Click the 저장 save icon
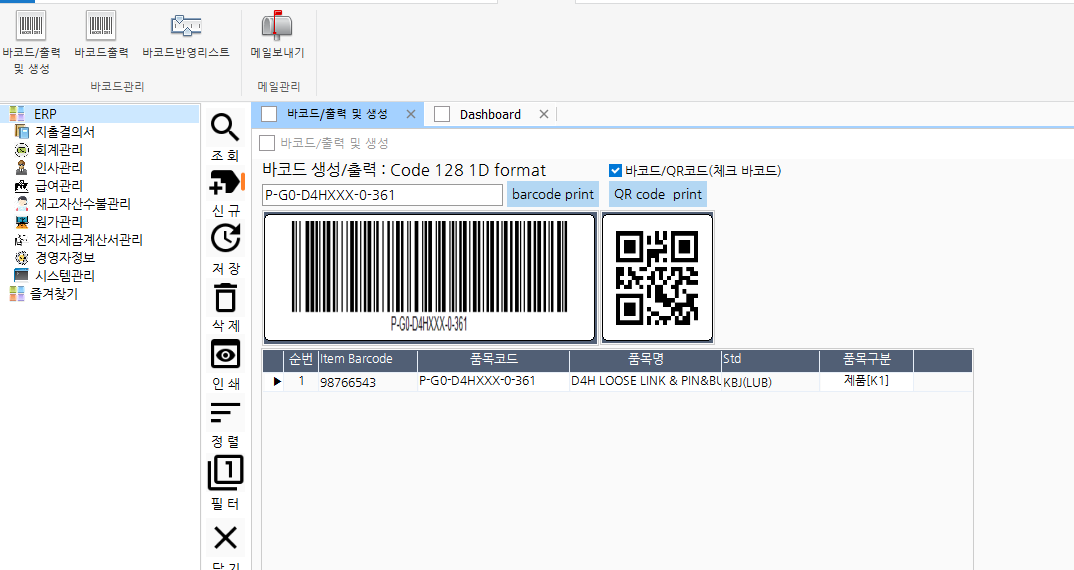Image resolution: width=1074 pixels, height=570 pixels. pos(225,238)
